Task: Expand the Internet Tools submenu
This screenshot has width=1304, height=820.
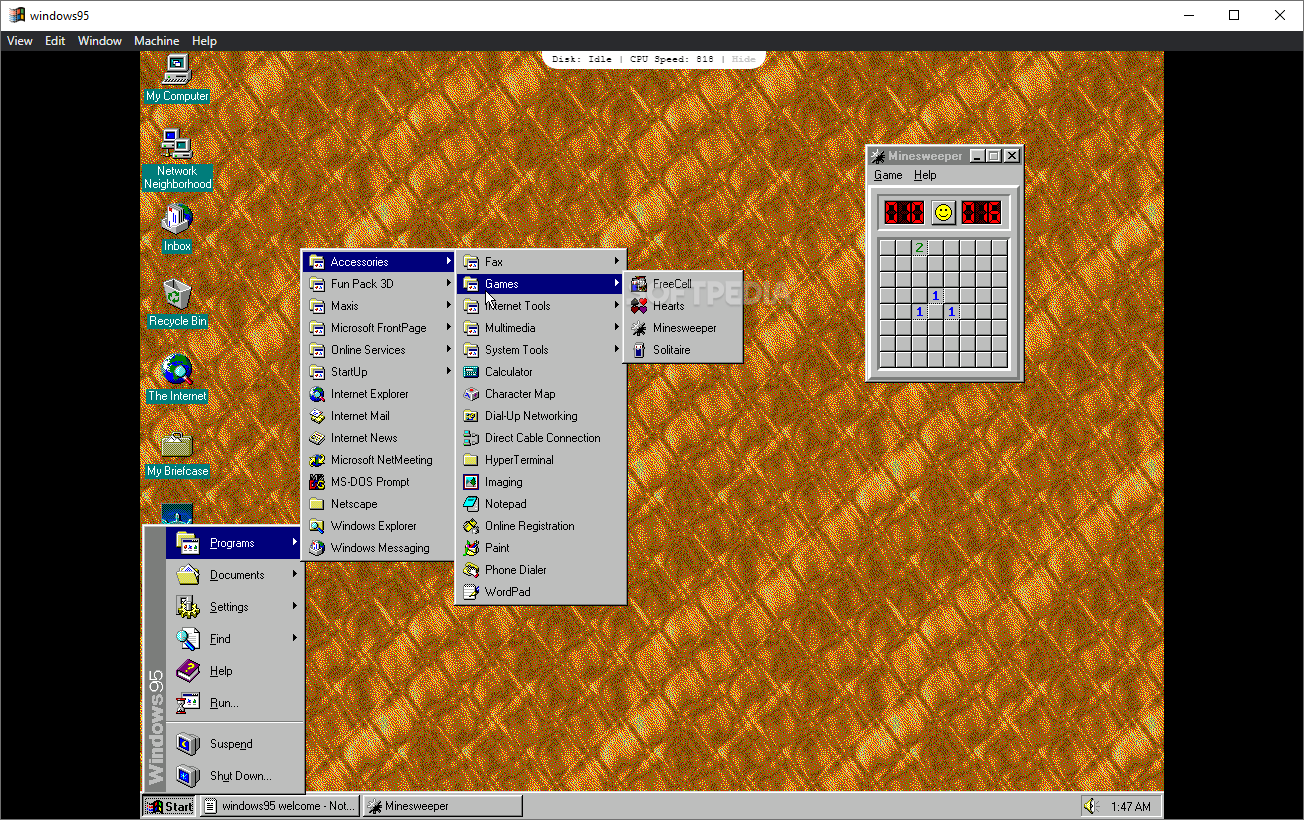Action: 541,306
